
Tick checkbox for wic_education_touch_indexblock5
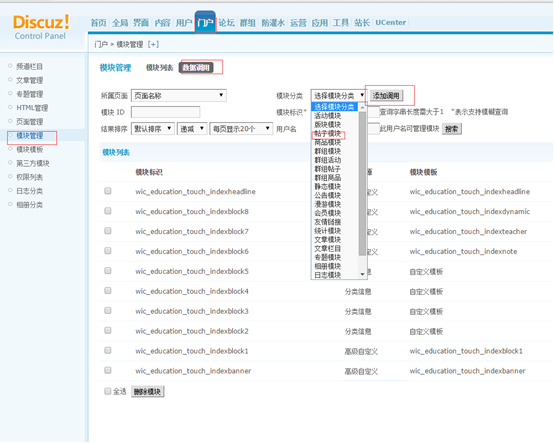pyautogui.click(x=108, y=271)
